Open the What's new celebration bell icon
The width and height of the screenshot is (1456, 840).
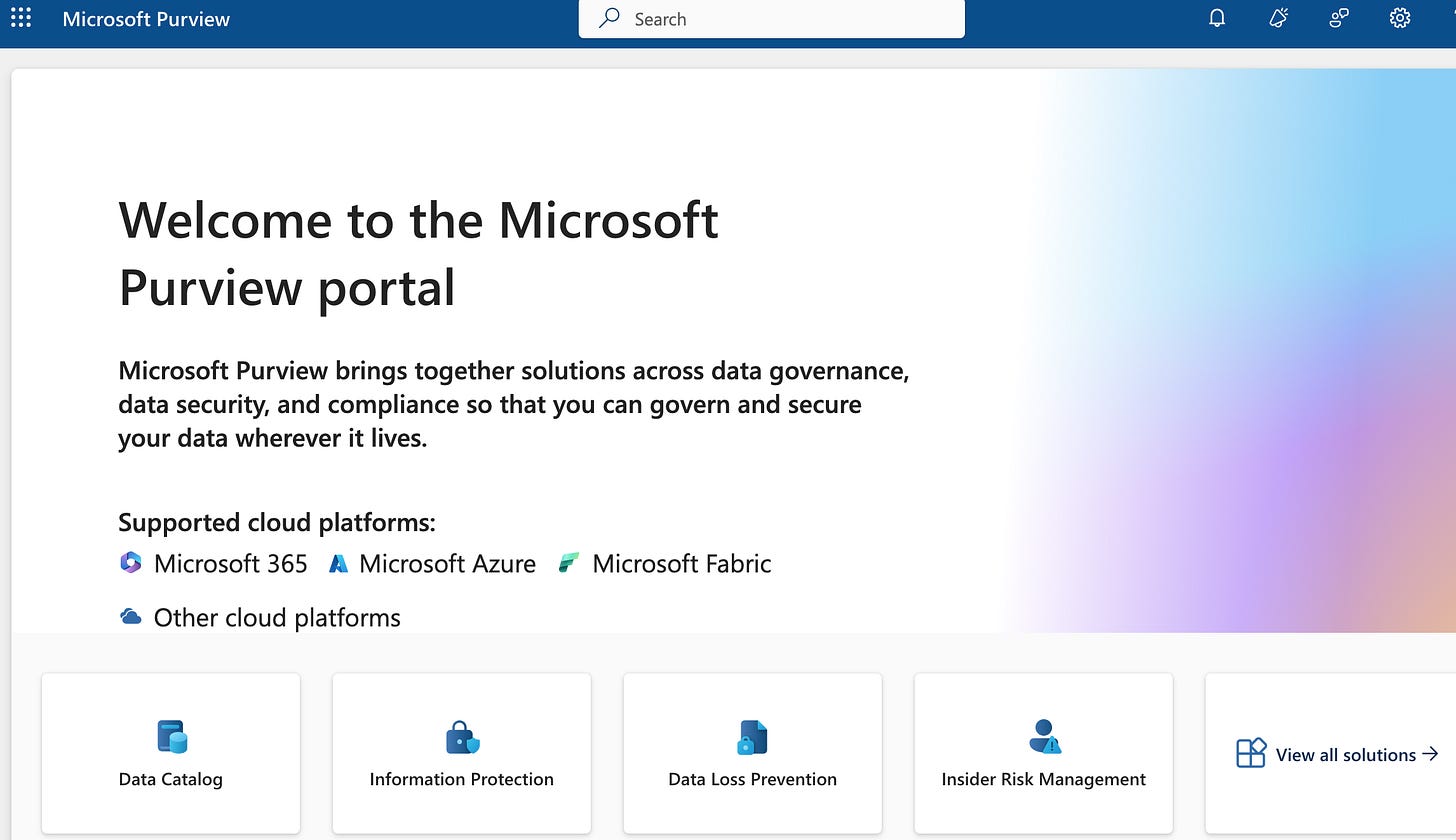pos(1278,18)
